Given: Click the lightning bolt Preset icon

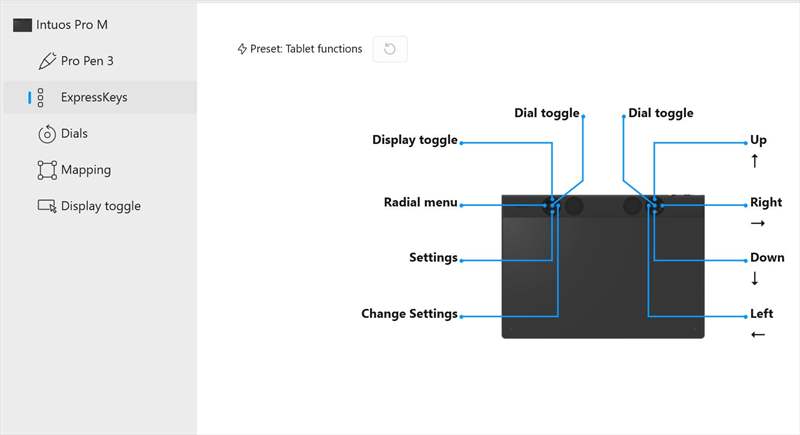Looking at the screenshot, I should [x=242, y=49].
